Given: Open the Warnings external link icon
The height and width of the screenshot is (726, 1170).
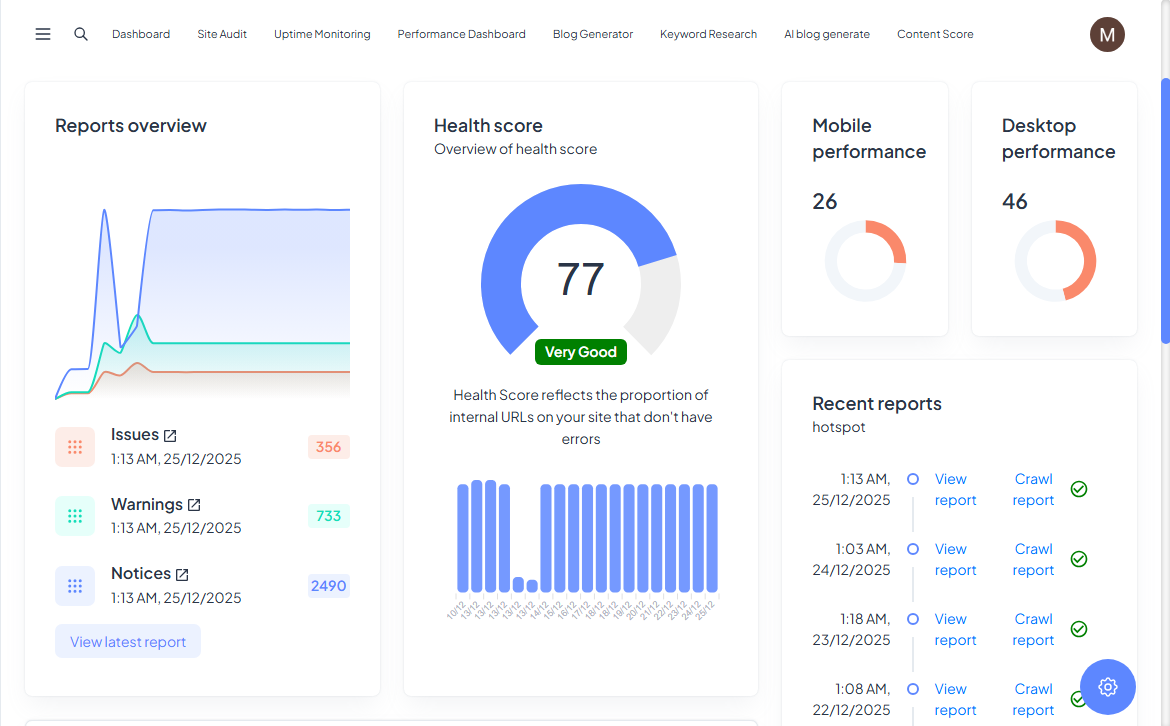Looking at the screenshot, I should [194, 505].
